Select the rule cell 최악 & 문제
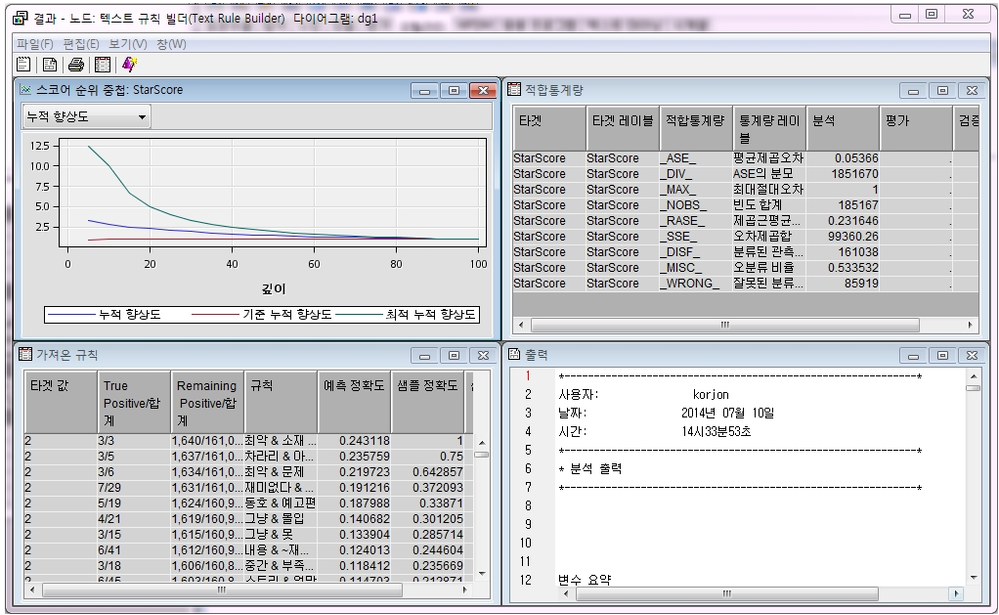The width and height of the screenshot is (999, 615). [x=280, y=472]
